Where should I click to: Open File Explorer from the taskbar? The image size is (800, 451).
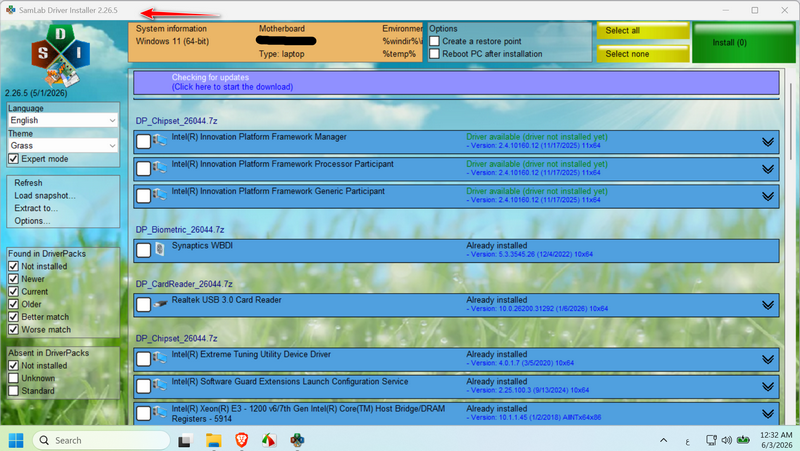(x=213, y=440)
